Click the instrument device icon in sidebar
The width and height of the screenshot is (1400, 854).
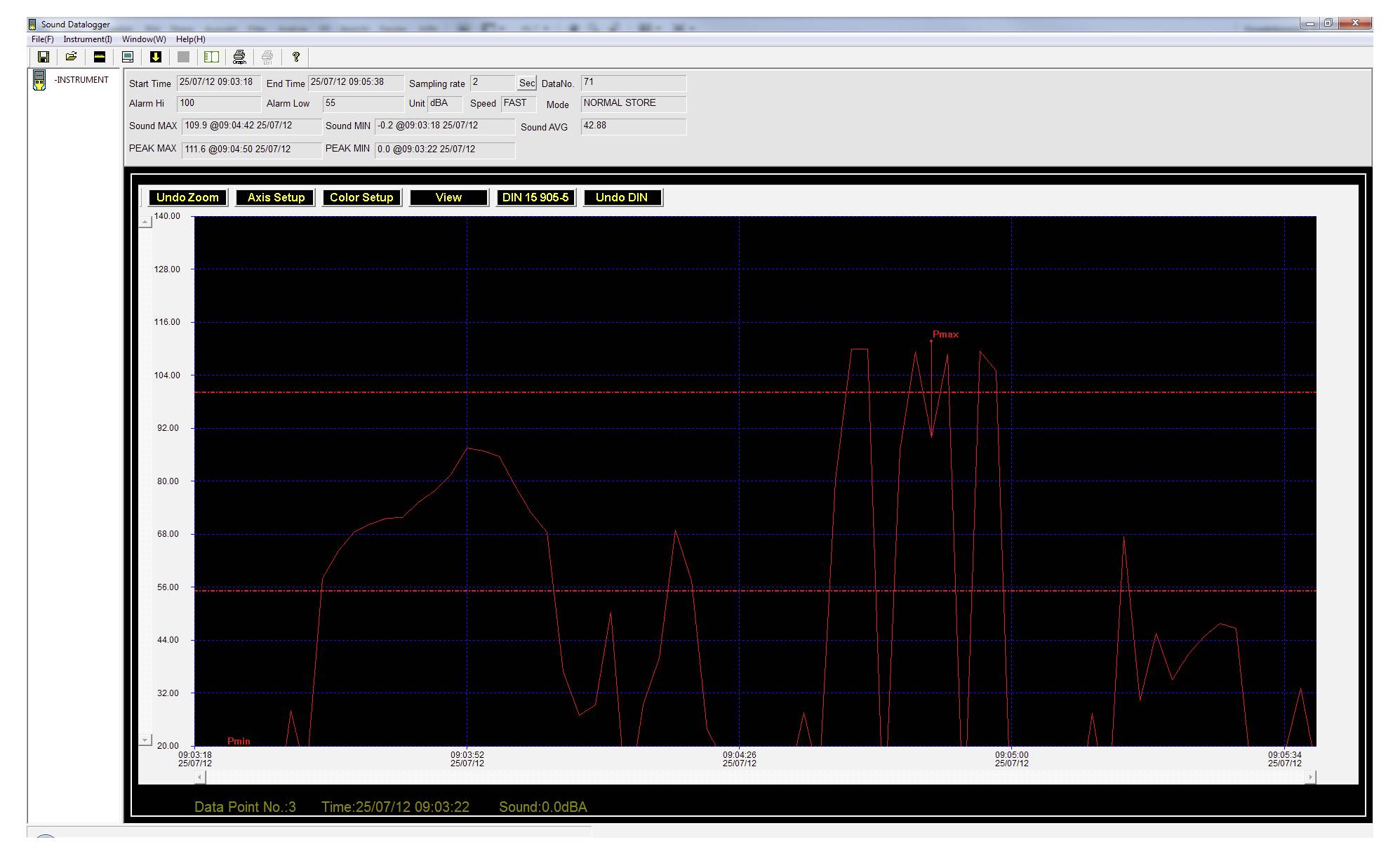(x=39, y=80)
